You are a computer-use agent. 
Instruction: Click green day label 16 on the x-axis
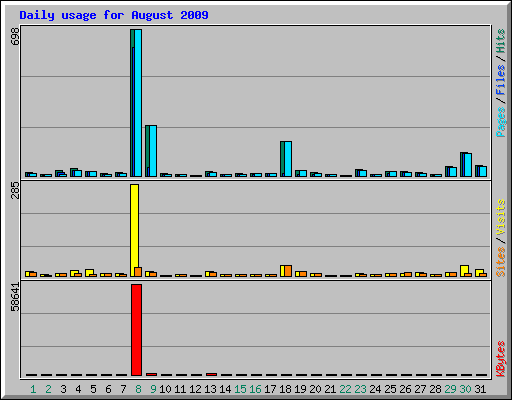coord(255,389)
